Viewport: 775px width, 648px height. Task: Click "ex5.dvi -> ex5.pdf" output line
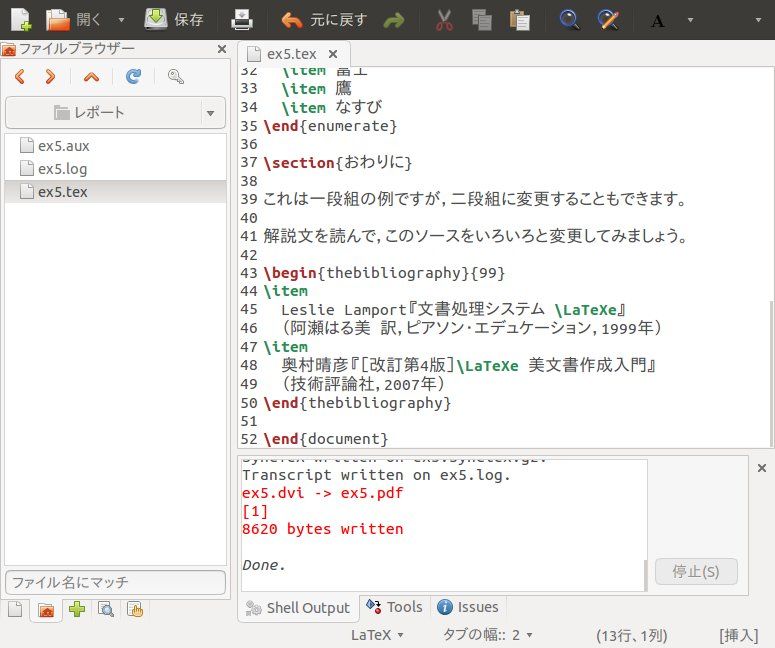[322, 493]
